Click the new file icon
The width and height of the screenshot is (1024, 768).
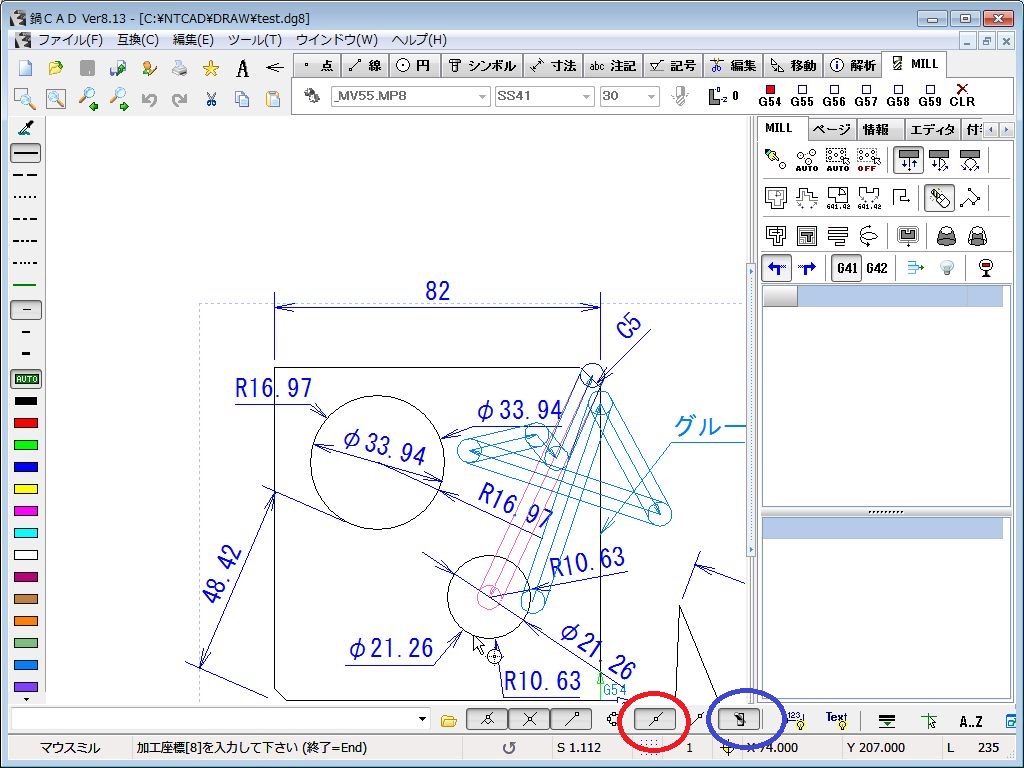pos(25,68)
